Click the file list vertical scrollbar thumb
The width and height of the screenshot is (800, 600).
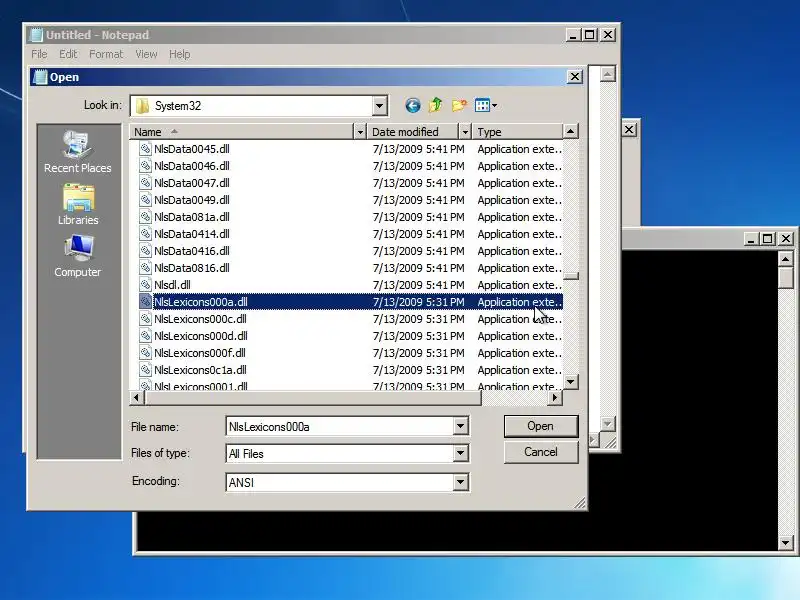point(571,276)
